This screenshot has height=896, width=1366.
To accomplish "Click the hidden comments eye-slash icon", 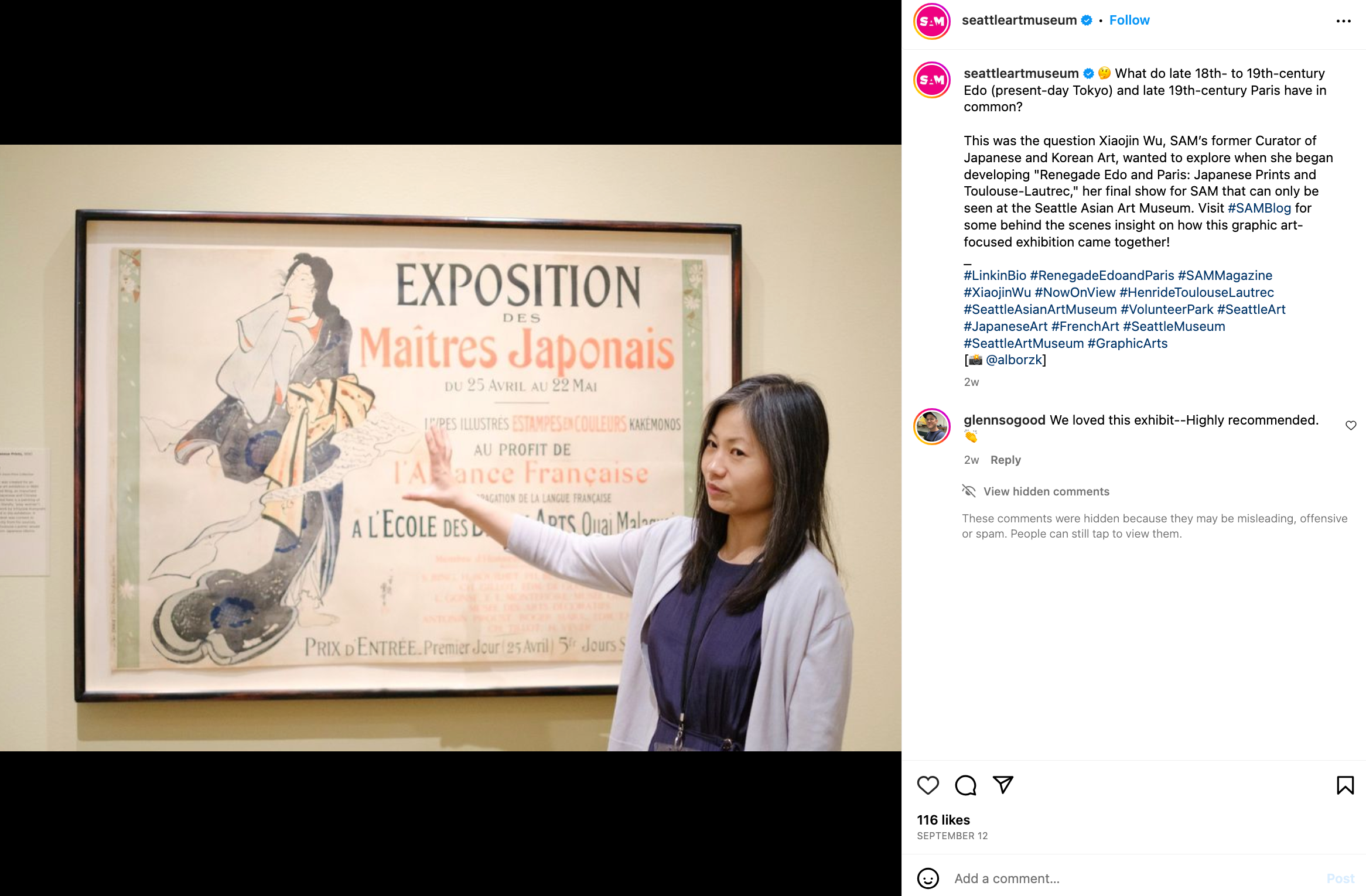I will [x=969, y=491].
